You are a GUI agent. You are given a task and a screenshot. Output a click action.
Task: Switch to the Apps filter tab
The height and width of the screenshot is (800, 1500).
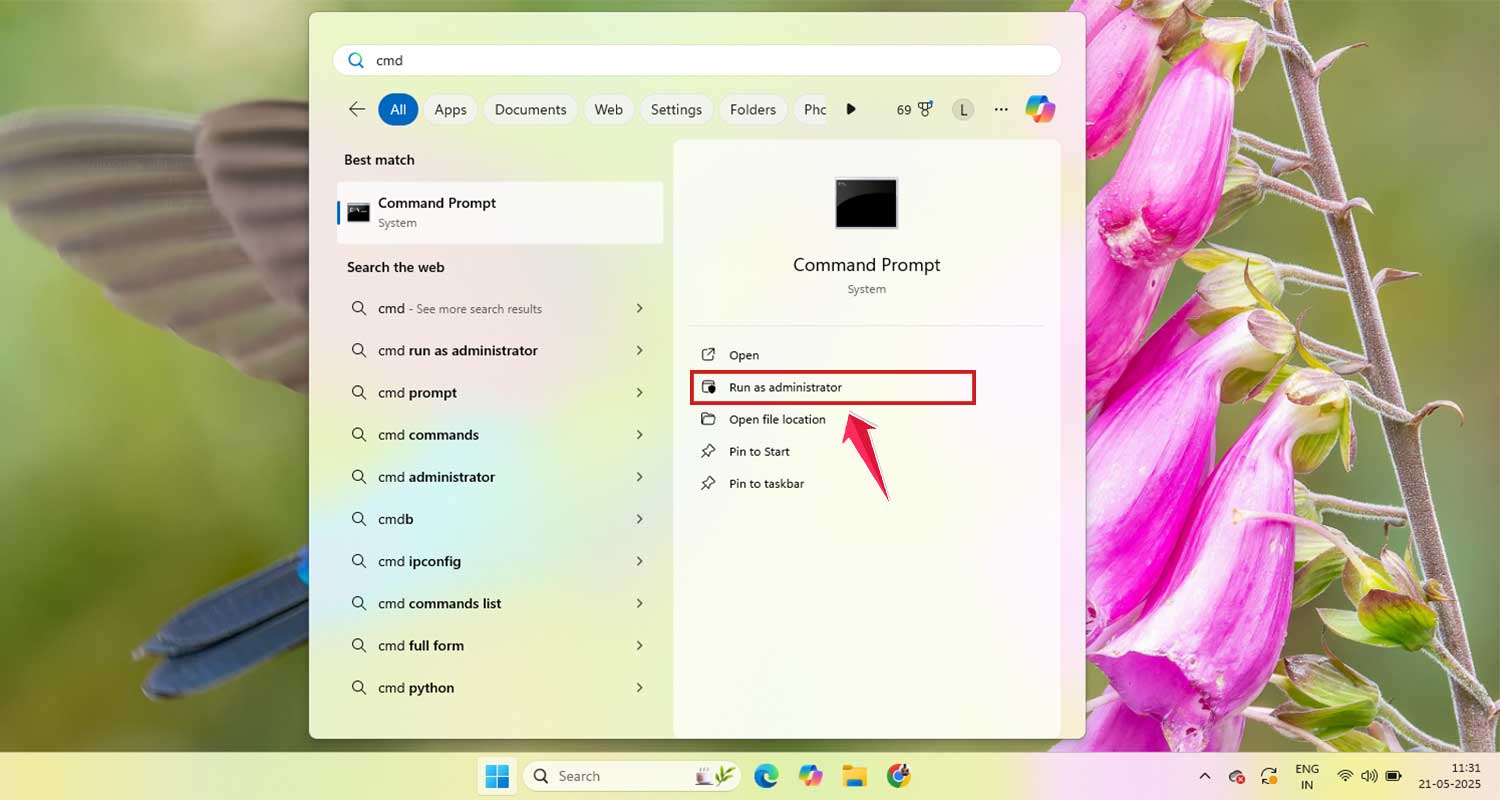click(450, 109)
